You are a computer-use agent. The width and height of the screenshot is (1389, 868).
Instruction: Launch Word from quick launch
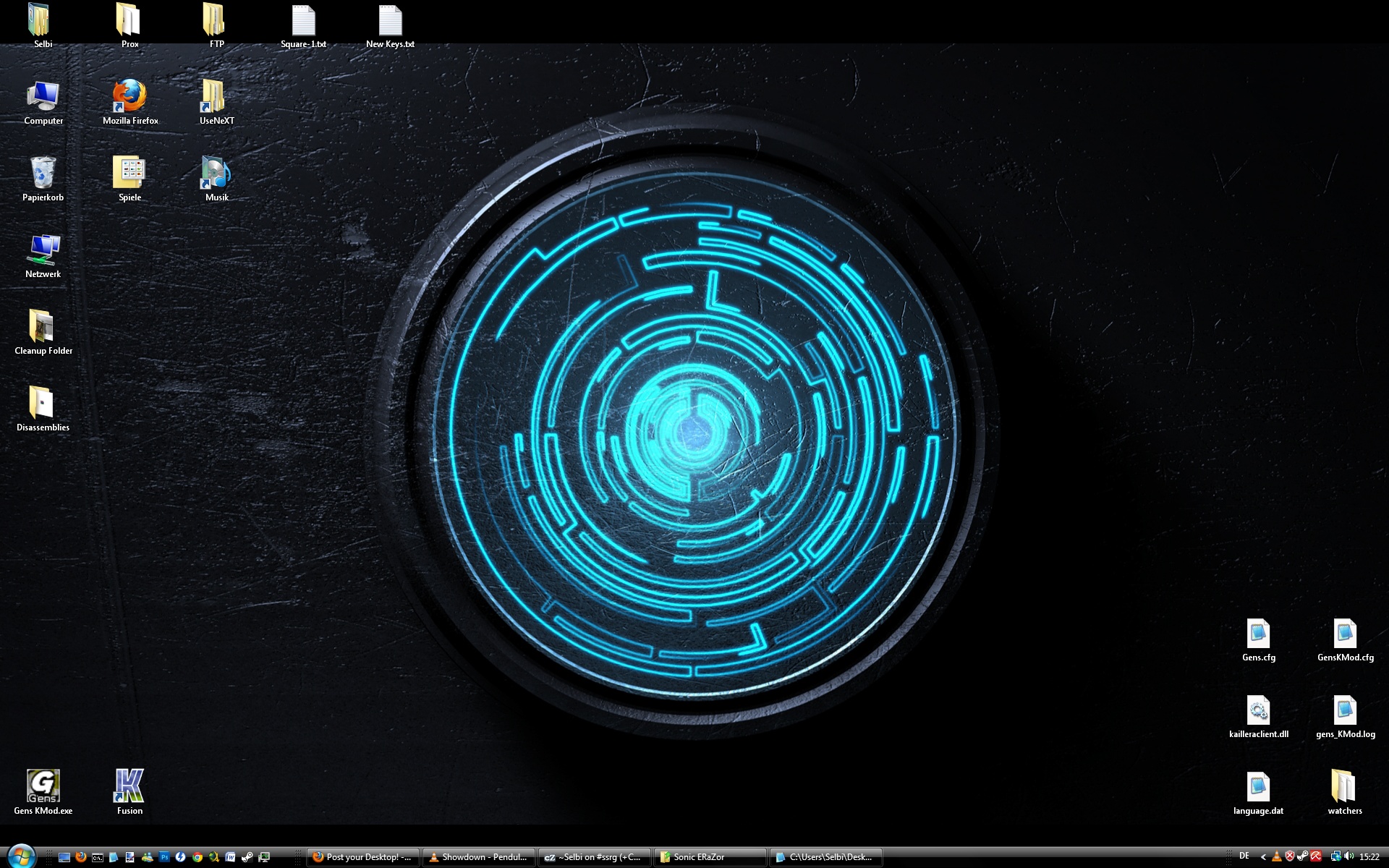click(x=230, y=857)
